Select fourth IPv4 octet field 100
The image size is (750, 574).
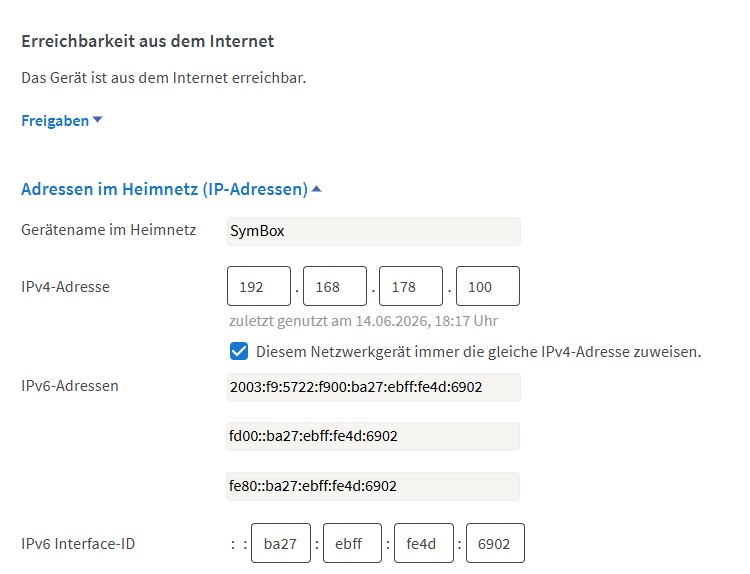click(x=488, y=286)
